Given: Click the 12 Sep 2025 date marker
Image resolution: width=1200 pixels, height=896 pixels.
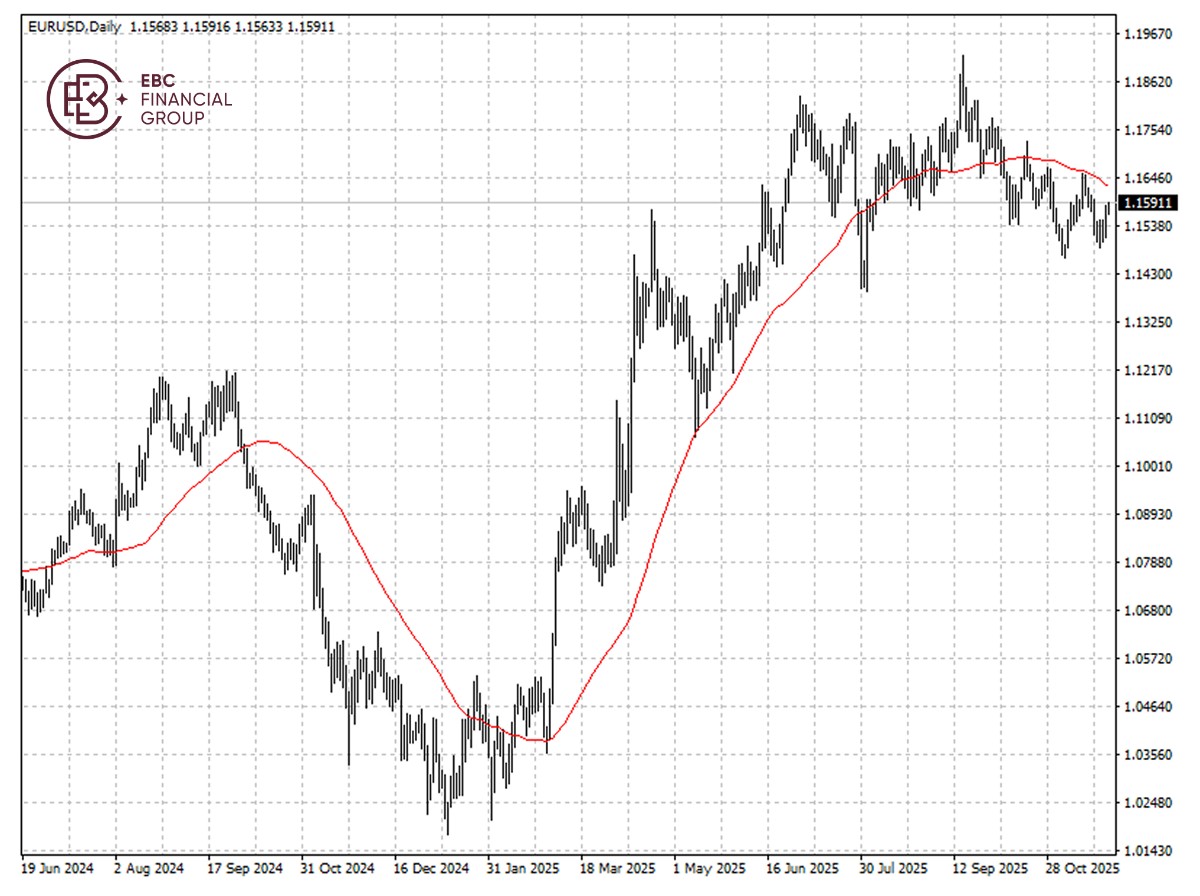Looking at the screenshot, I should click(989, 867).
